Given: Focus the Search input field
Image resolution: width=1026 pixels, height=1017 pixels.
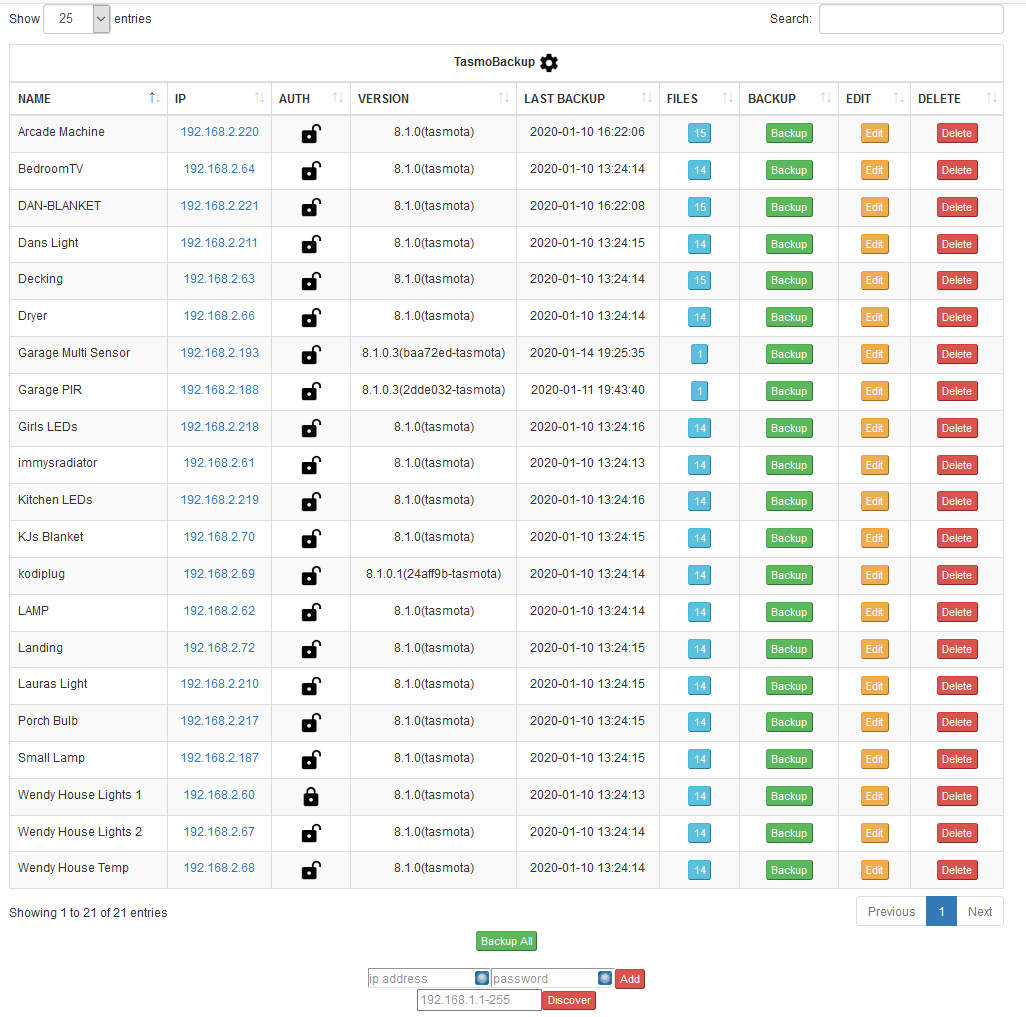Looking at the screenshot, I should (x=911, y=19).
